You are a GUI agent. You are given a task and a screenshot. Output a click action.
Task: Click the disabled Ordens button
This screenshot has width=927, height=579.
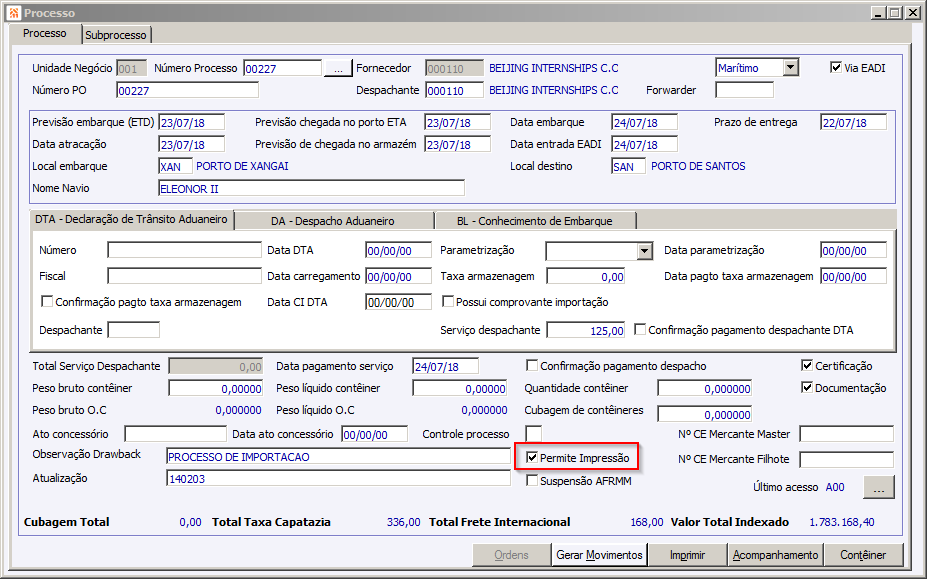[511, 555]
